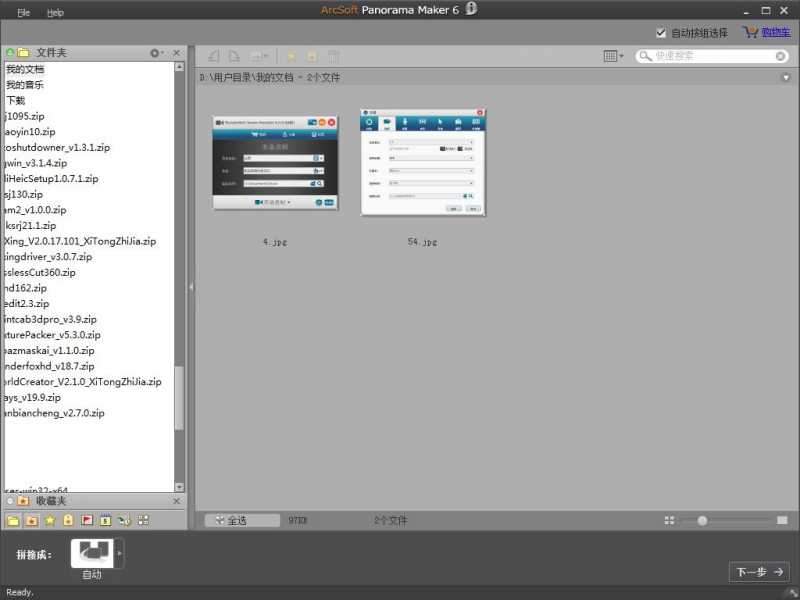800x600 pixels.
Task: Open the shopping cart (购物车) icon
Action: (750, 32)
